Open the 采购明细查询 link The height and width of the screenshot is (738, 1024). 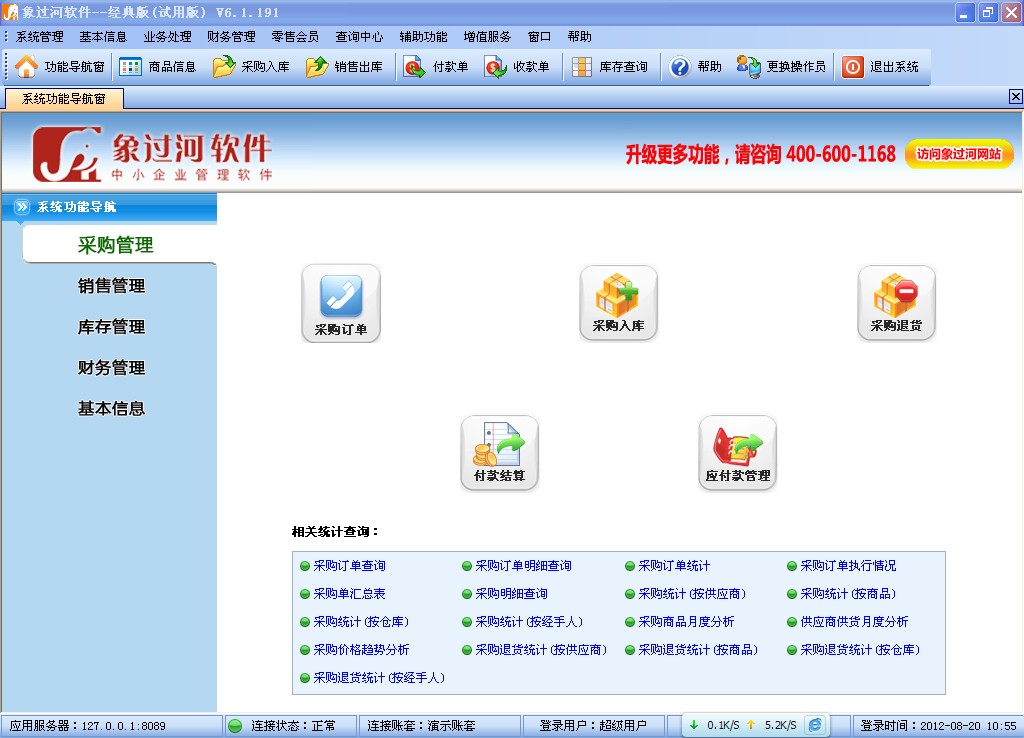pos(511,594)
